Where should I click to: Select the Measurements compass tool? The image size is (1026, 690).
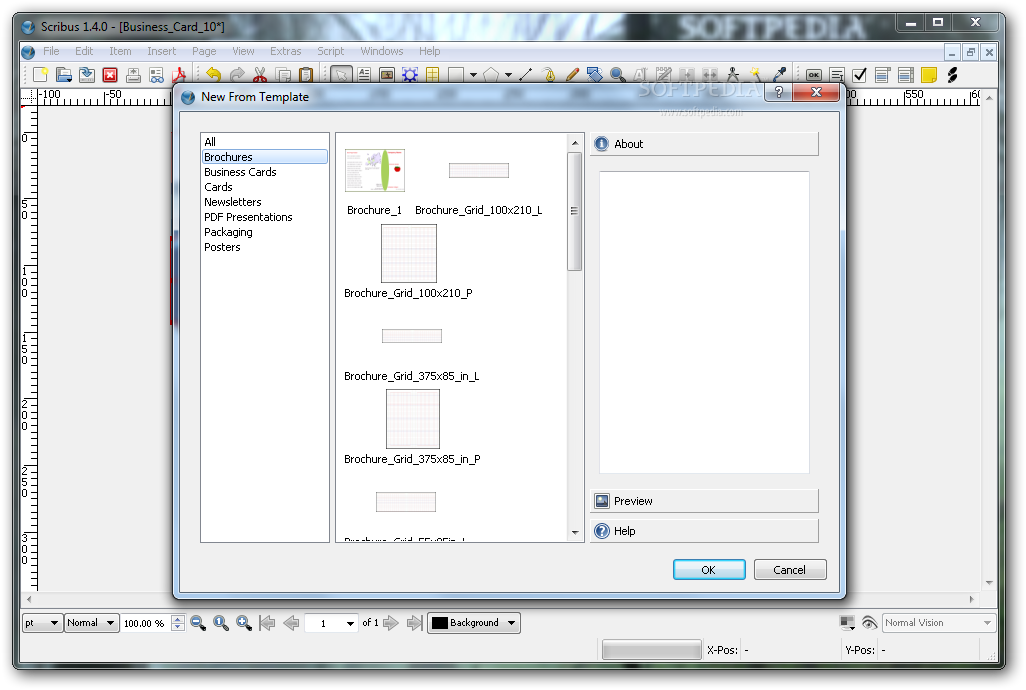click(733, 75)
